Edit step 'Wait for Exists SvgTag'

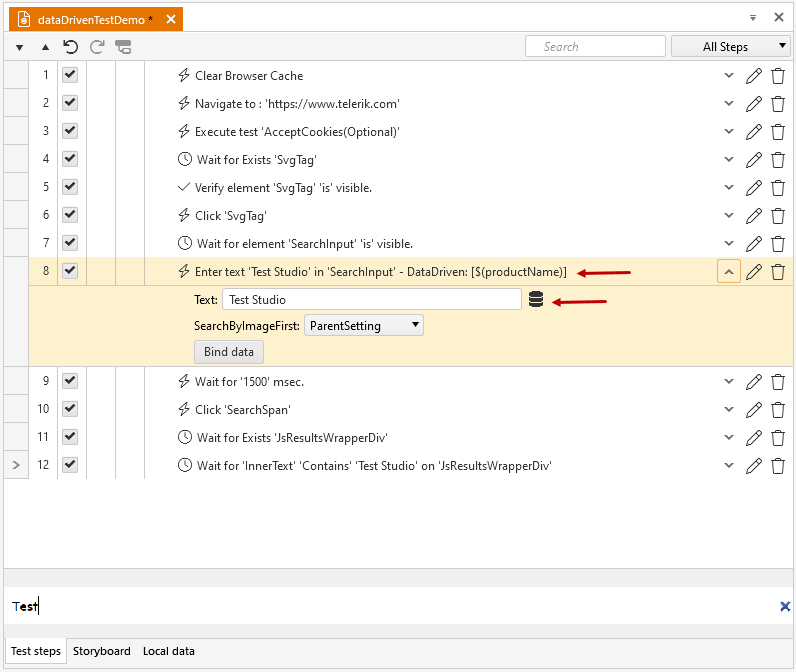pos(754,160)
